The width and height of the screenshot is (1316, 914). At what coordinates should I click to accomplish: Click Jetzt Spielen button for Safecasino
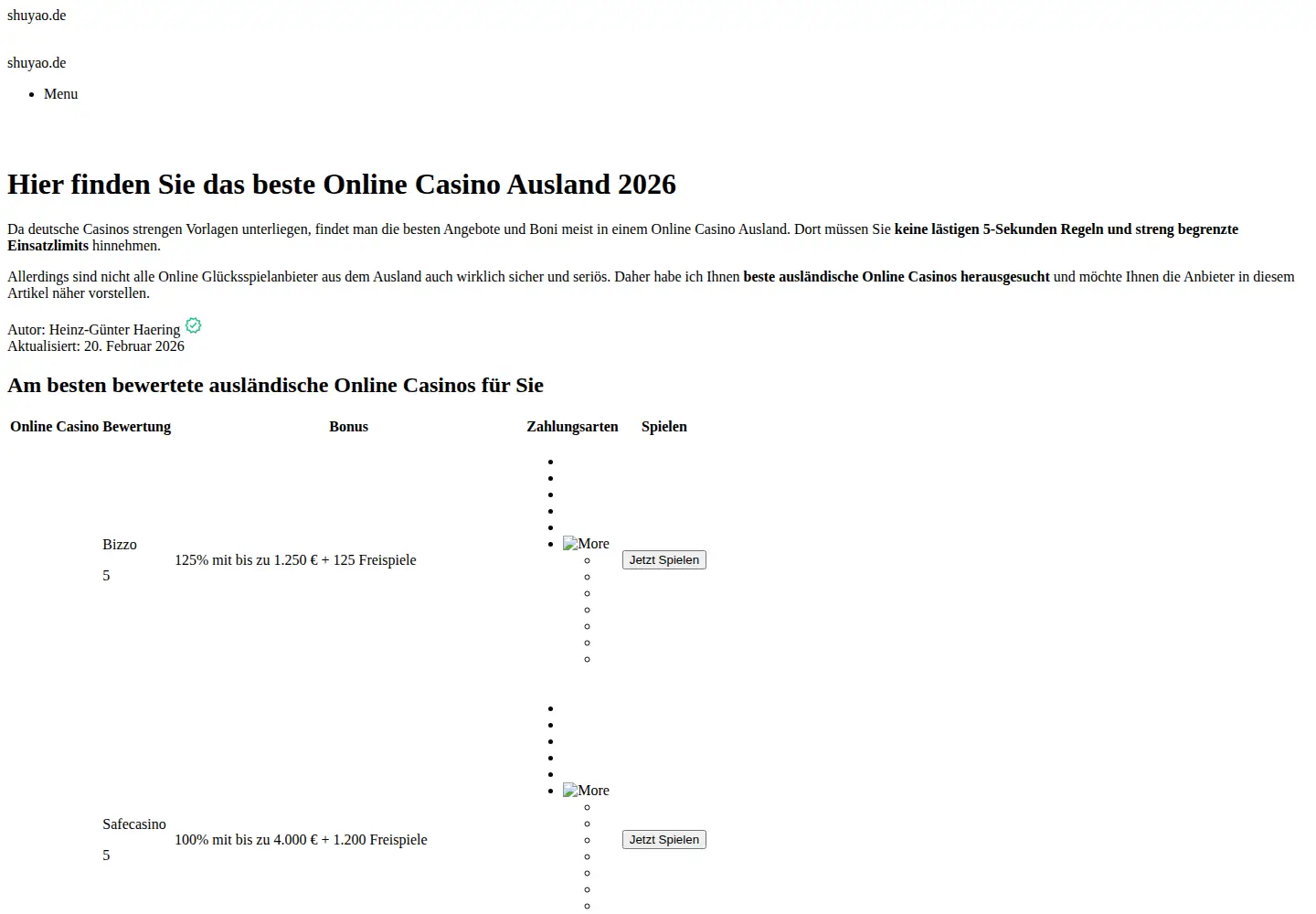pos(664,840)
